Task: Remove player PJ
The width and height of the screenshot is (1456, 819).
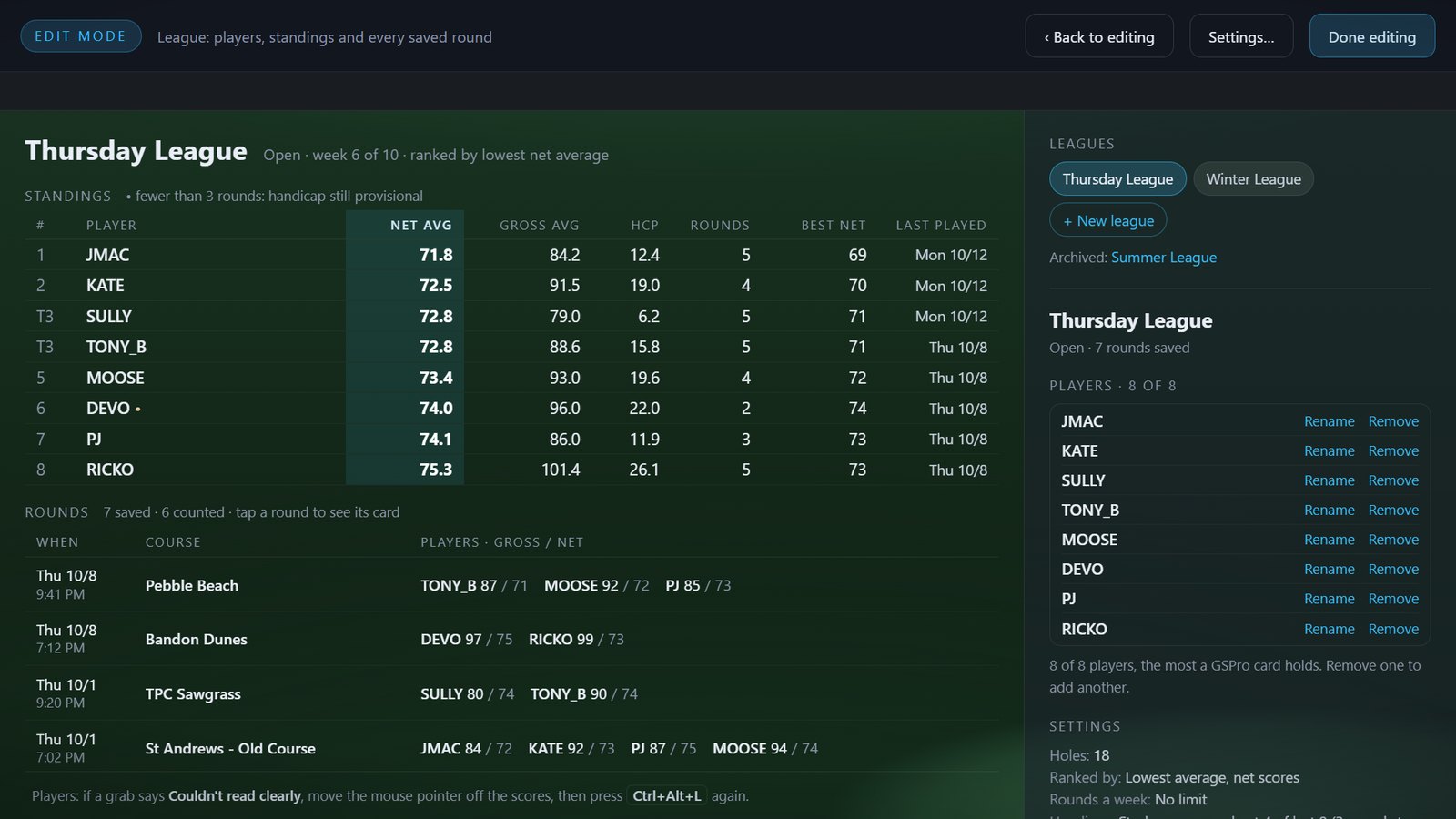Action: pyautogui.click(x=1393, y=599)
